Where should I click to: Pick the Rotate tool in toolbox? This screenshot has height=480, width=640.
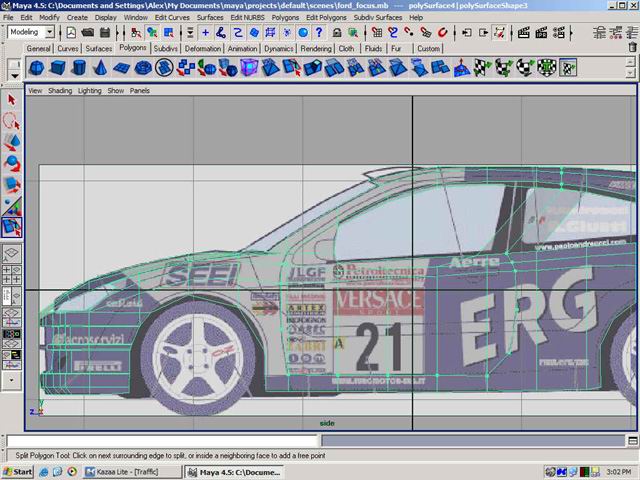pos(12,163)
